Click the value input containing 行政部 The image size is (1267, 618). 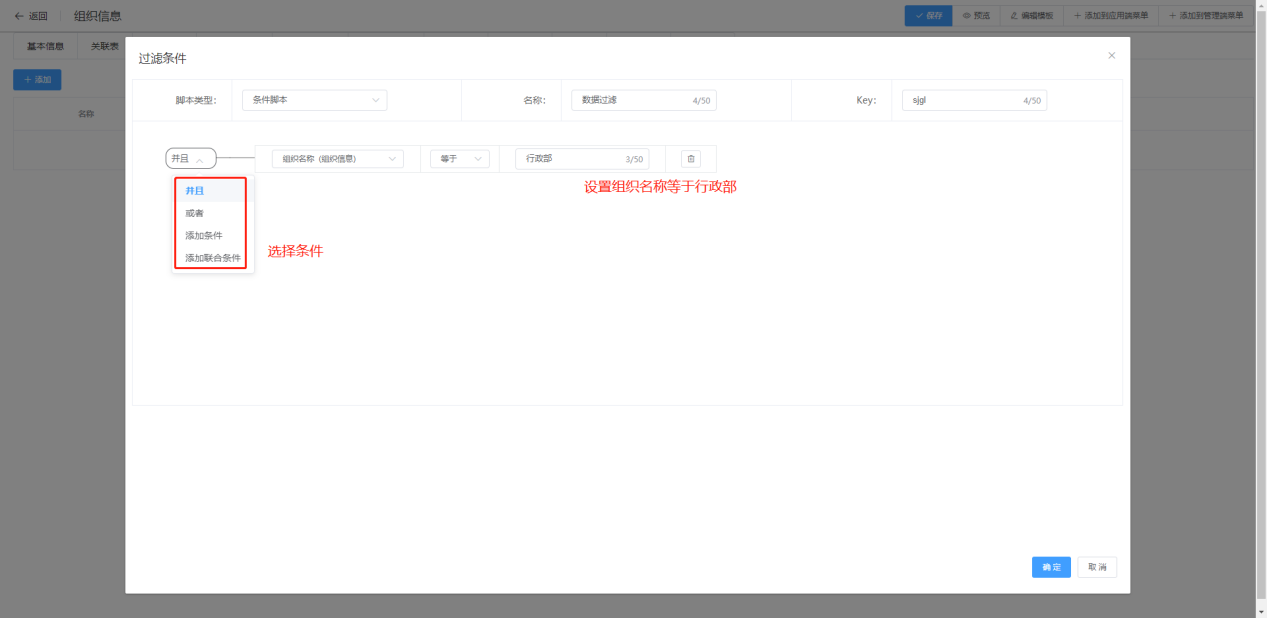pyautogui.click(x=582, y=159)
